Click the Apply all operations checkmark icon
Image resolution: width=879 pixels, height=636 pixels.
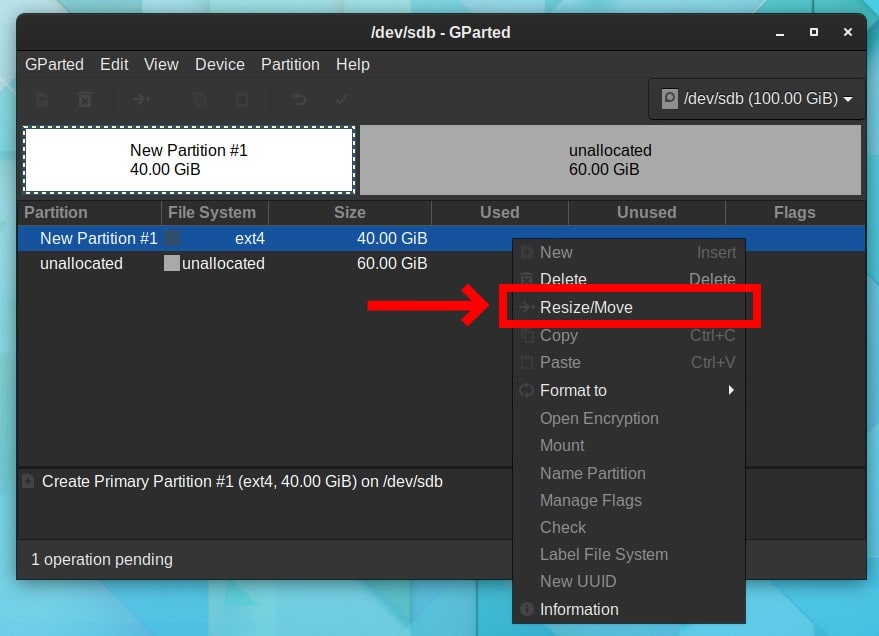tap(342, 100)
